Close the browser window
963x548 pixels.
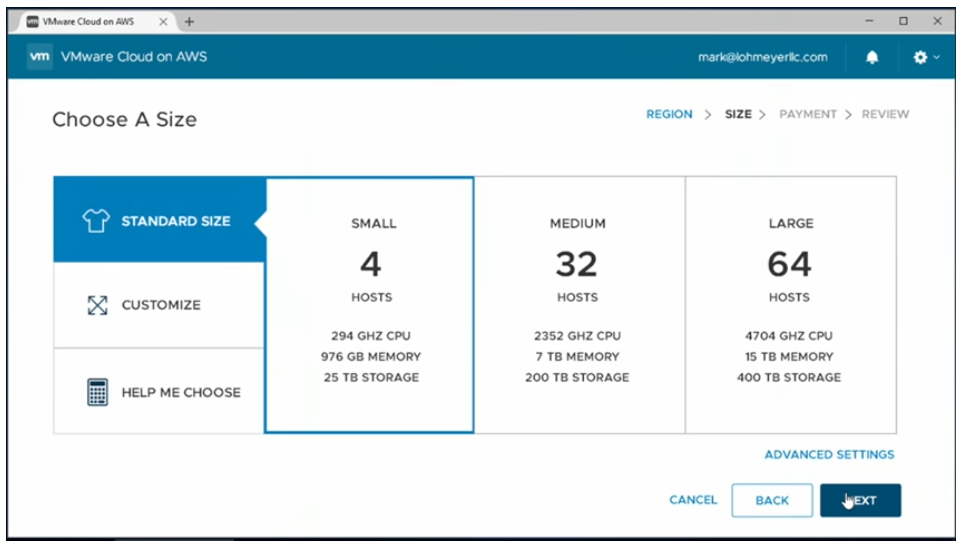click(937, 21)
